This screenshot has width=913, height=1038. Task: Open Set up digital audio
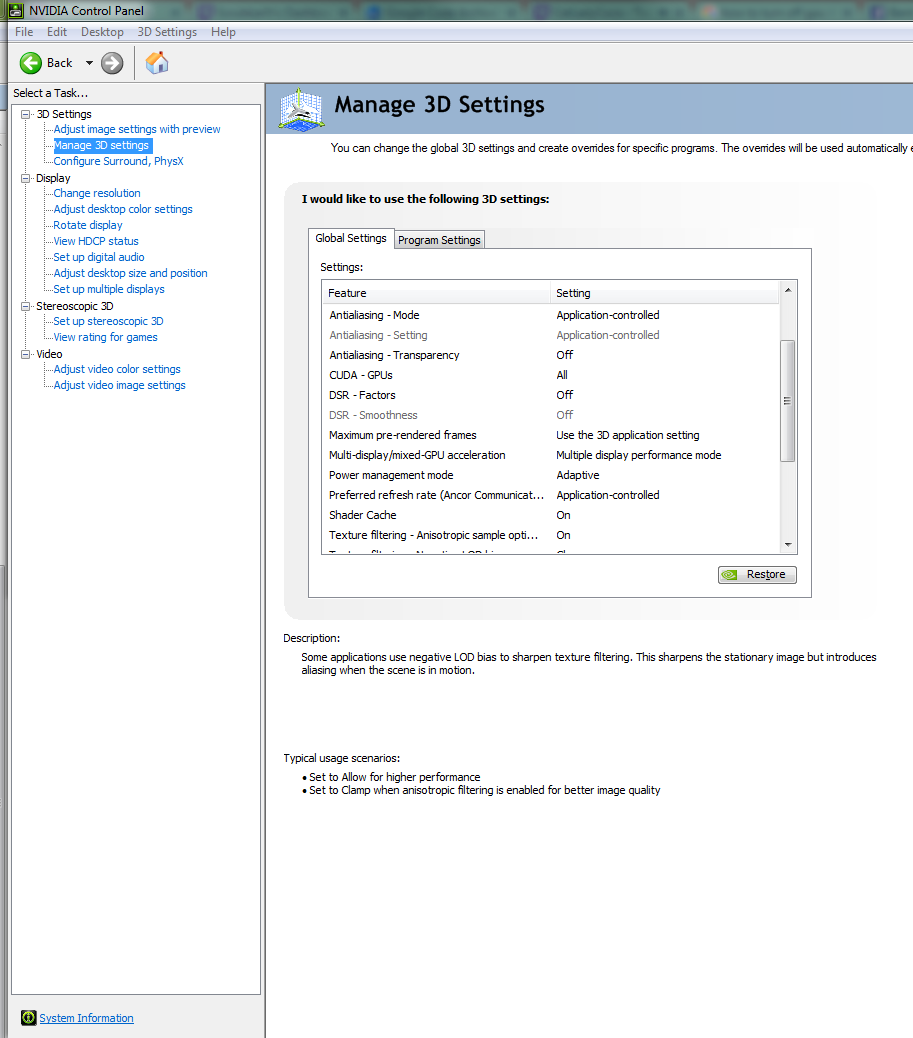[x=99, y=257]
